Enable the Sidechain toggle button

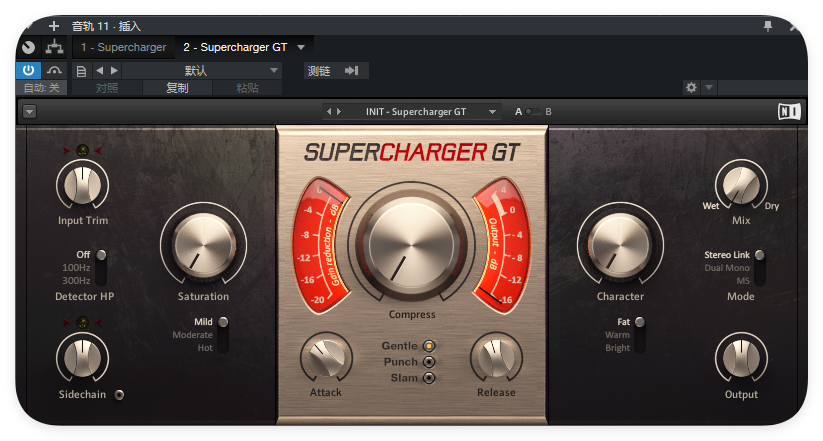[120, 395]
